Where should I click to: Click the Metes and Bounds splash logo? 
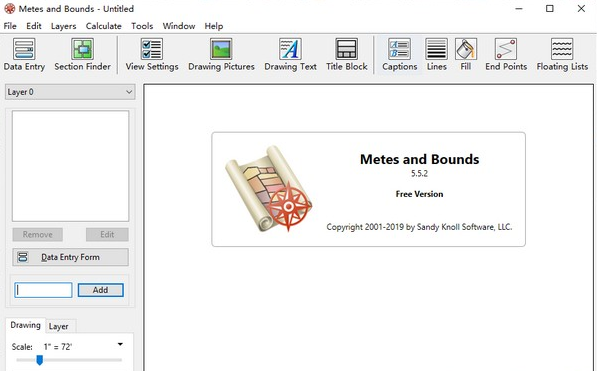coord(268,189)
